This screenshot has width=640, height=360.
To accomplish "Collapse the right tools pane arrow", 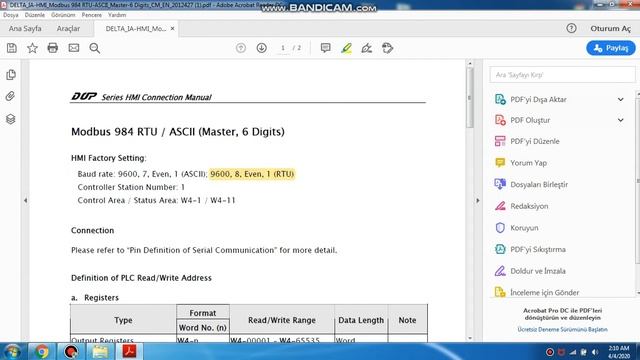I will [x=478, y=200].
